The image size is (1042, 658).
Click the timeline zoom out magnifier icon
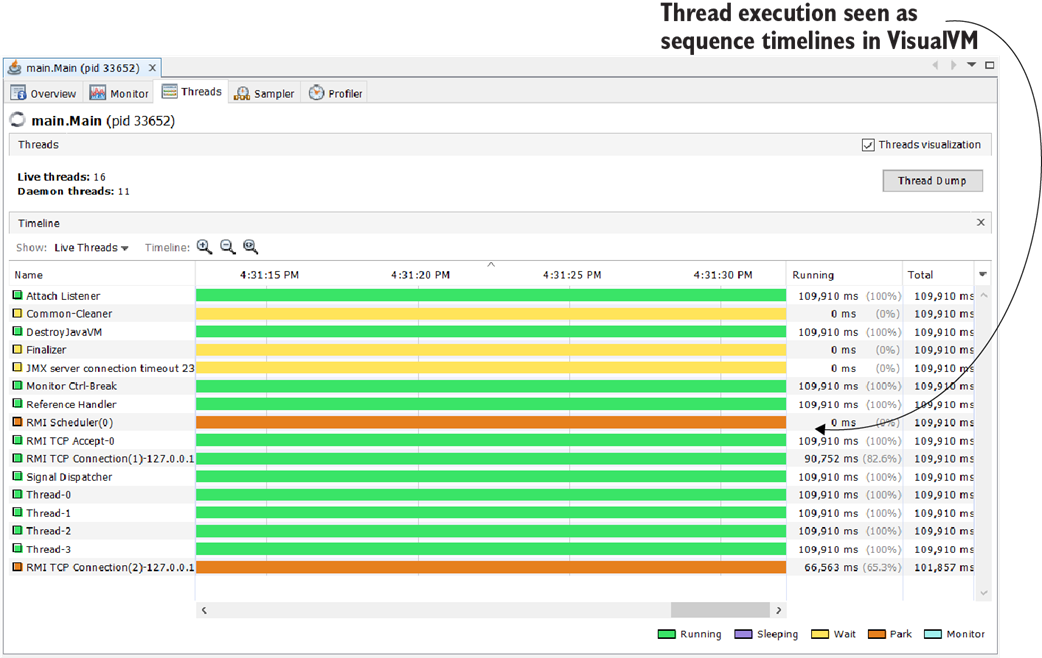click(x=227, y=247)
